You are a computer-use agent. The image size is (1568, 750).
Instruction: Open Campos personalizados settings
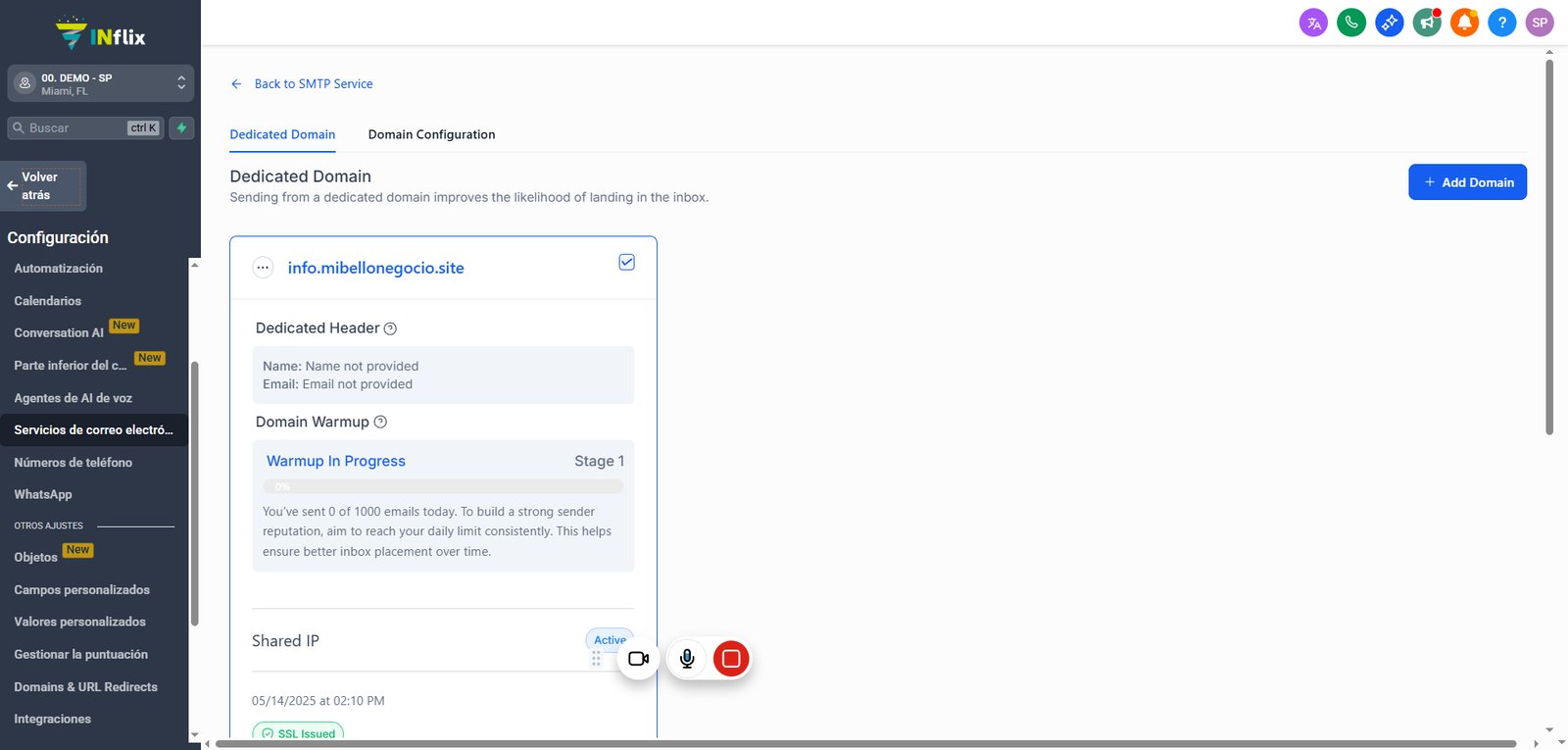pyautogui.click(x=81, y=590)
